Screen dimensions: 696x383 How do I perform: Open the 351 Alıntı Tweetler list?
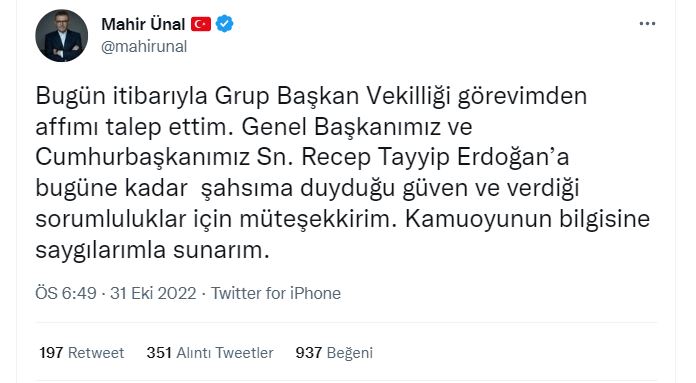pyautogui.click(x=210, y=353)
